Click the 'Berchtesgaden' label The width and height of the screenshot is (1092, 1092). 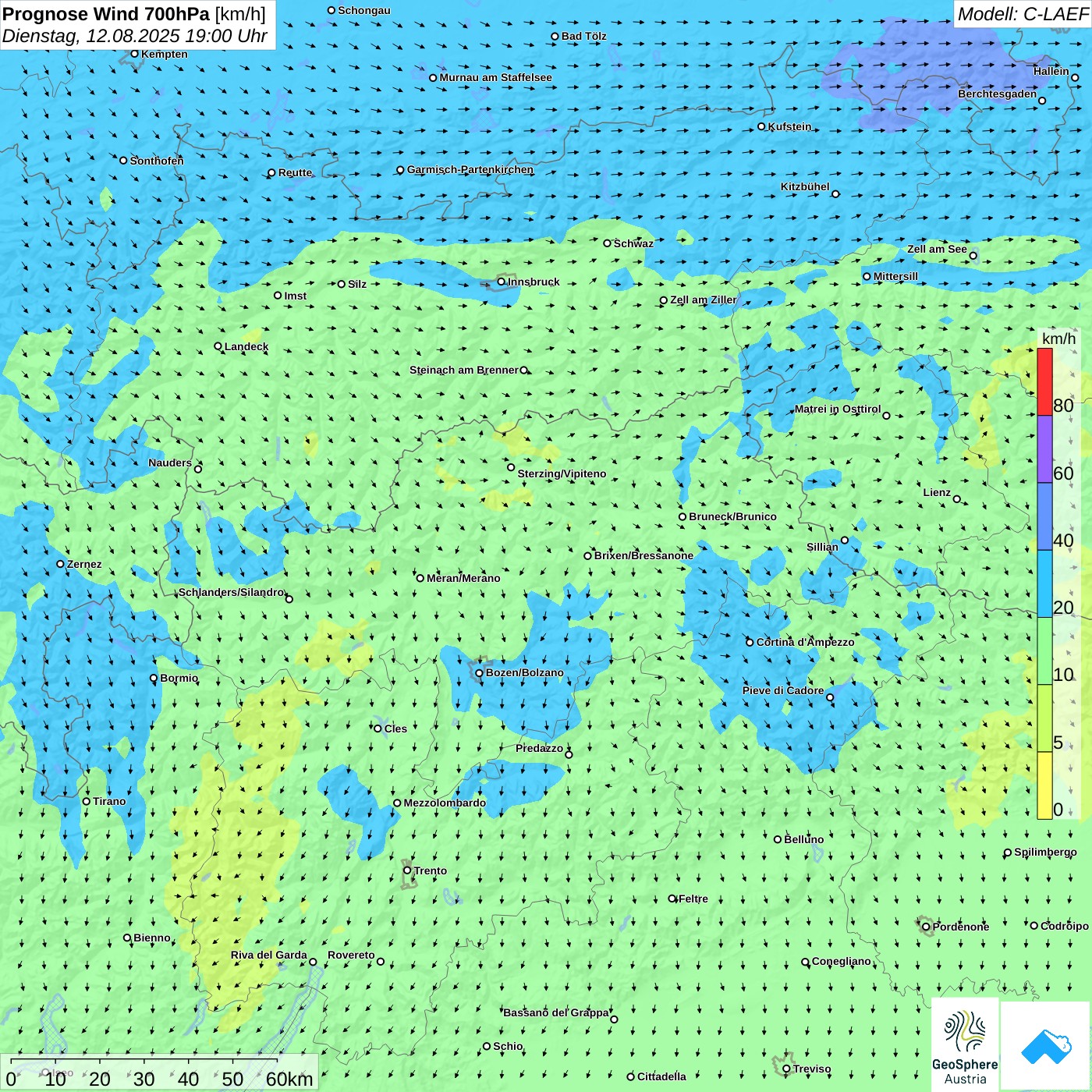coord(998,94)
